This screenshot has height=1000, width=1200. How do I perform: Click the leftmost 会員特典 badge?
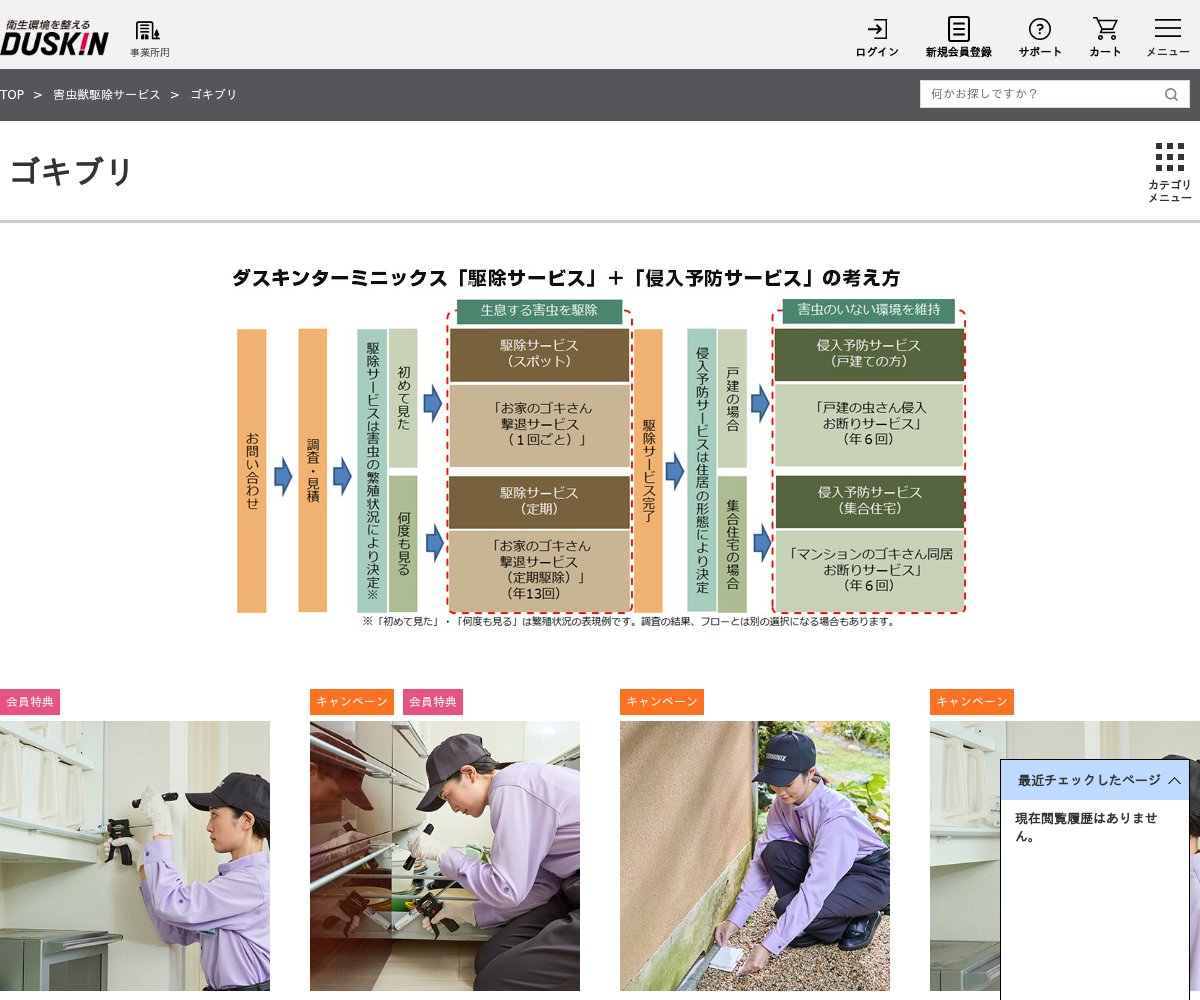[x=30, y=702]
